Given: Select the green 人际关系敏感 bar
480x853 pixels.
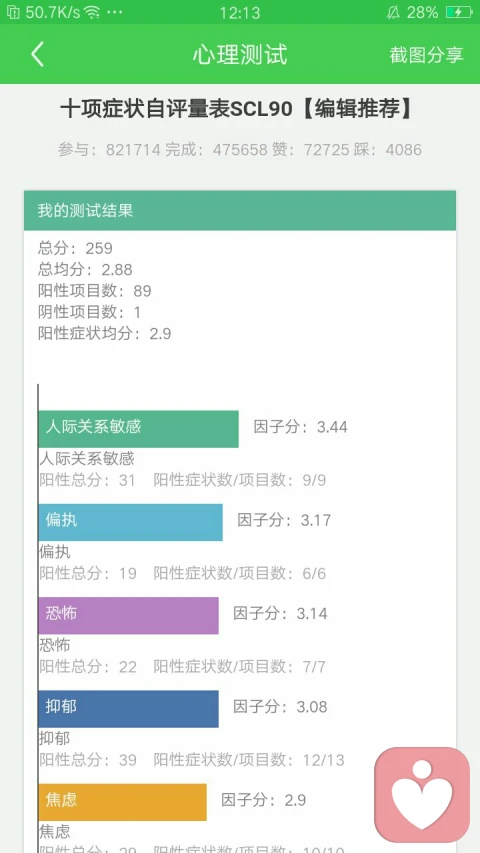Looking at the screenshot, I should click(x=138, y=429).
